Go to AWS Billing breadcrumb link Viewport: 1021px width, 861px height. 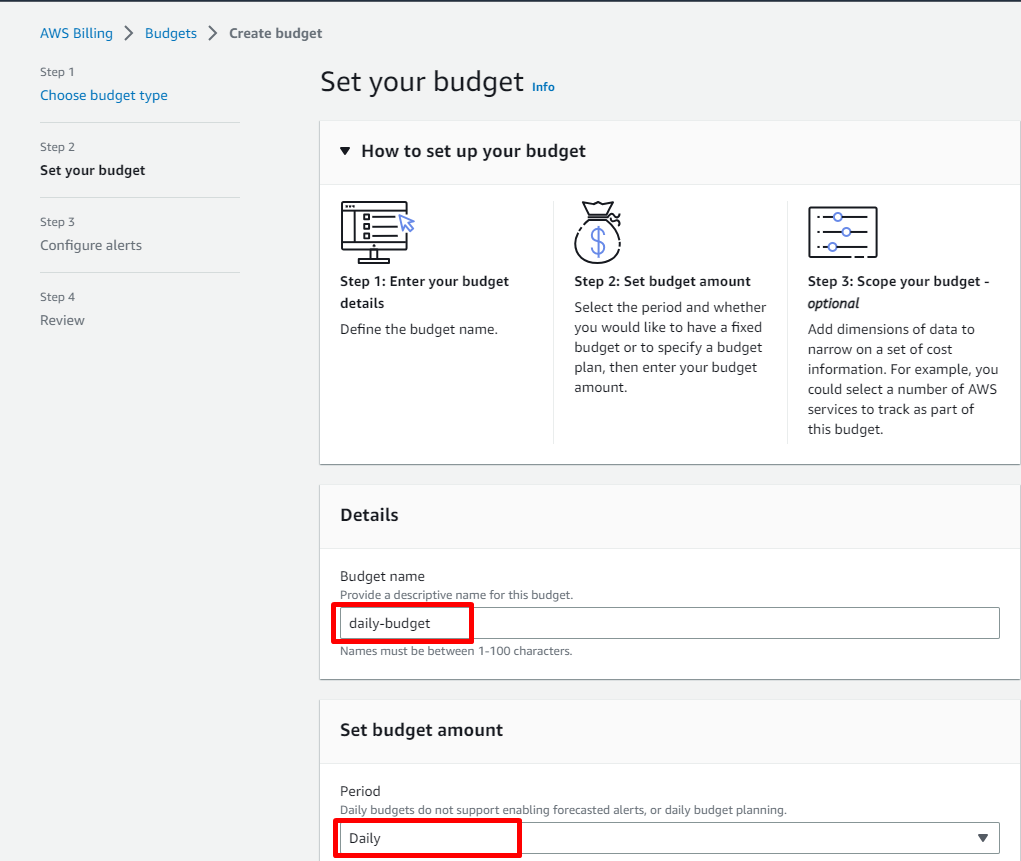(x=76, y=33)
